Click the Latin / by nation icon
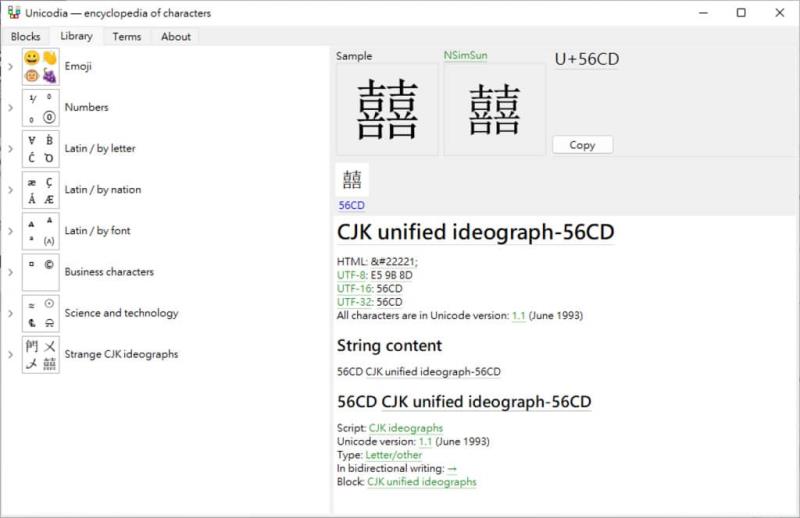 (x=41, y=190)
